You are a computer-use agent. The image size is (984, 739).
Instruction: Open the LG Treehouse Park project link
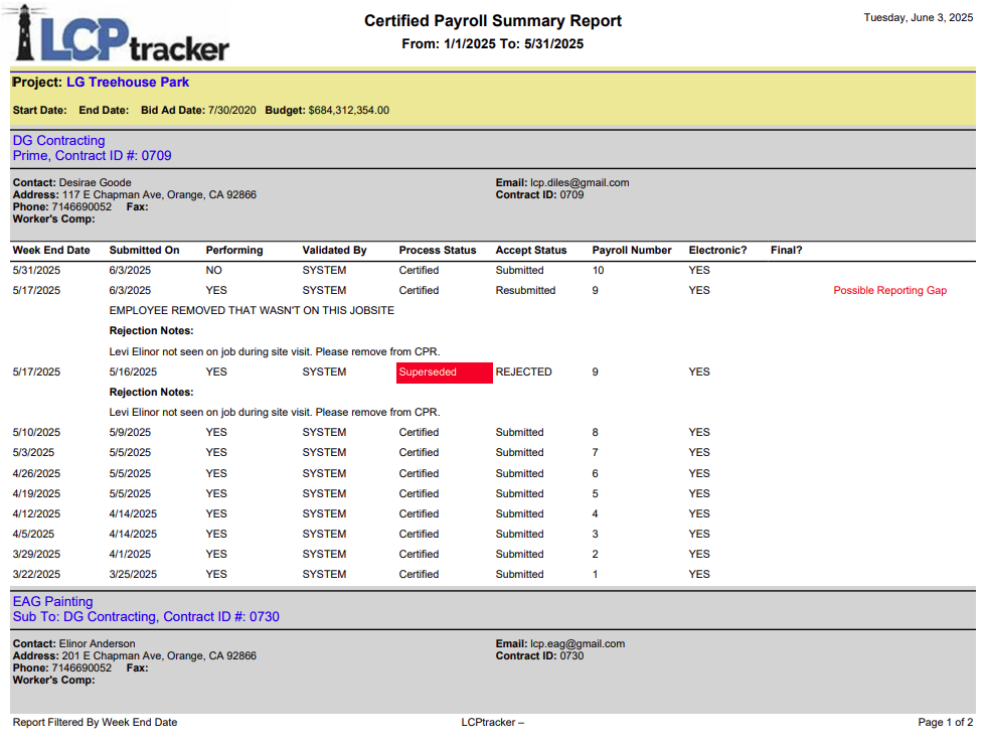[x=127, y=82]
